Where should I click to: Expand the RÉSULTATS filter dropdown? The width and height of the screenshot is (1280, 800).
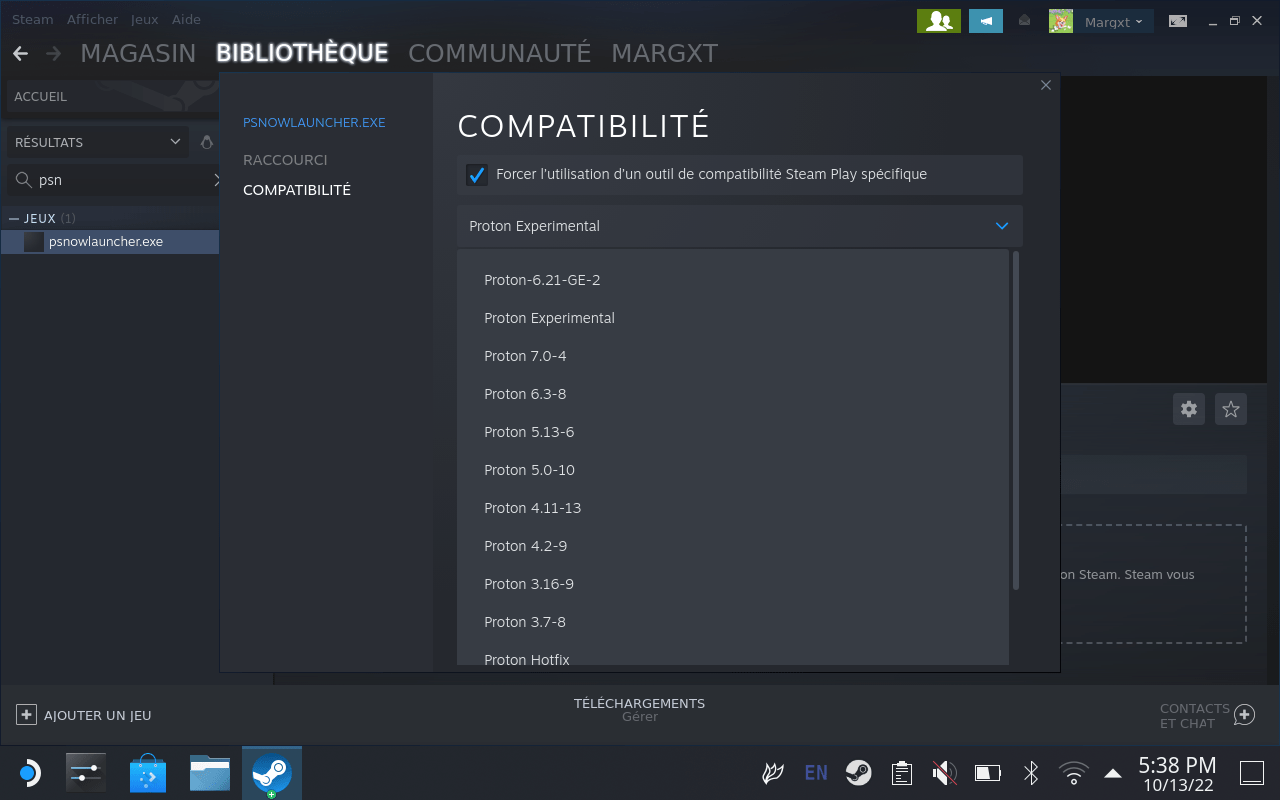[98, 142]
